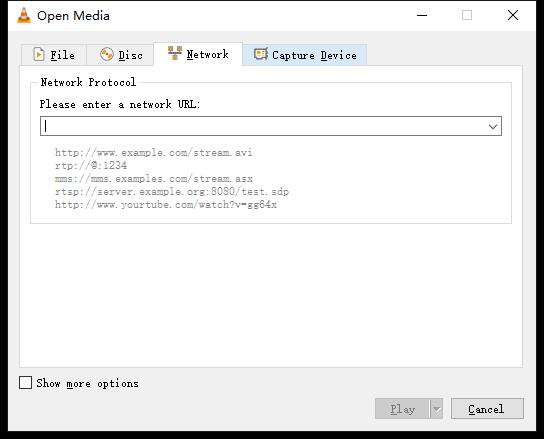Open the Disc tab
Image resolution: width=544 pixels, height=439 pixels.
click(120, 55)
